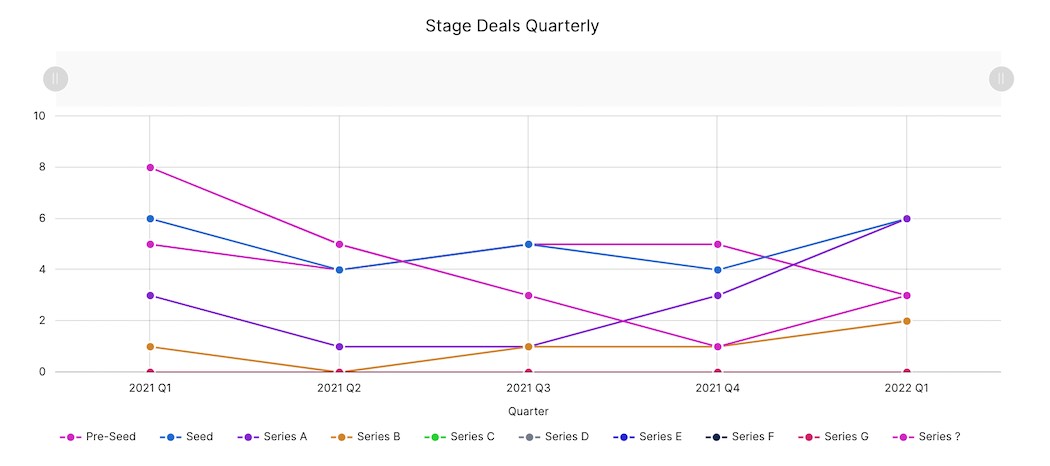Click the Stage Deals Quarterly title
The height and width of the screenshot is (466, 1050).
(x=512, y=26)
